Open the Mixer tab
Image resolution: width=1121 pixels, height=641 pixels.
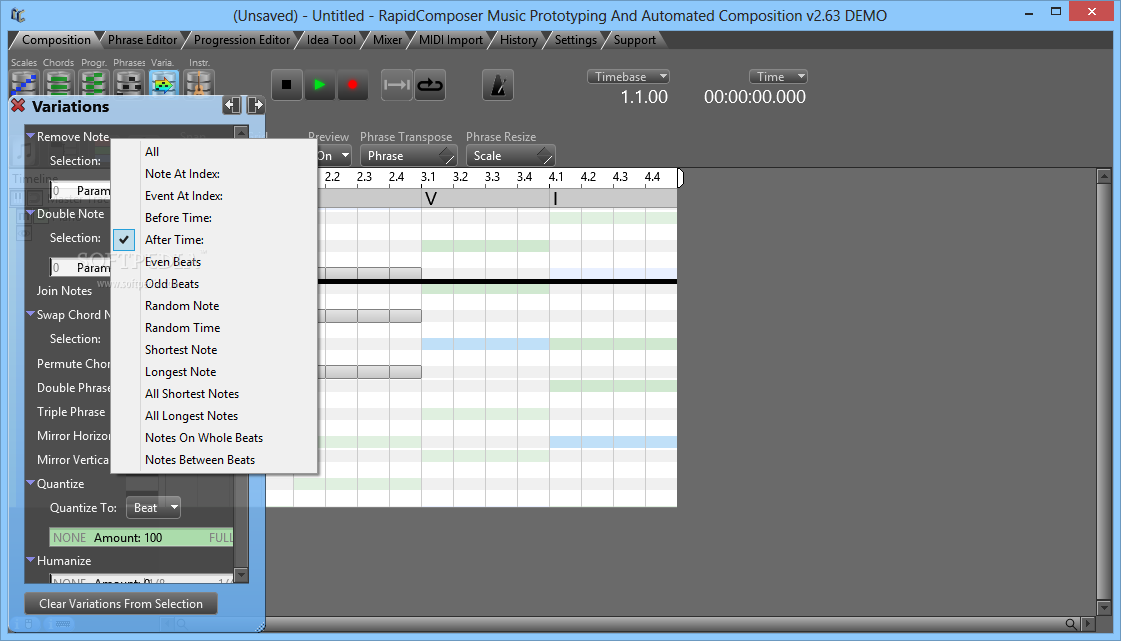click(x=387, y=40)
